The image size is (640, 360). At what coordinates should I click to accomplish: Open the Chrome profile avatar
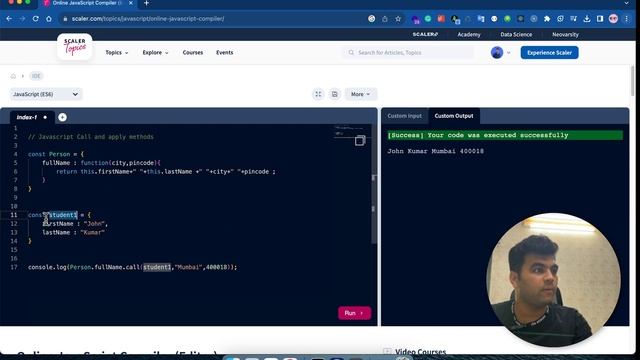click(613, 19)
